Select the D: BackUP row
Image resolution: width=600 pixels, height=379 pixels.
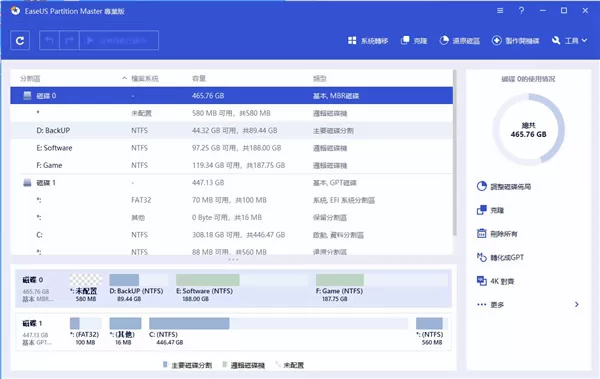pos(232,131)
